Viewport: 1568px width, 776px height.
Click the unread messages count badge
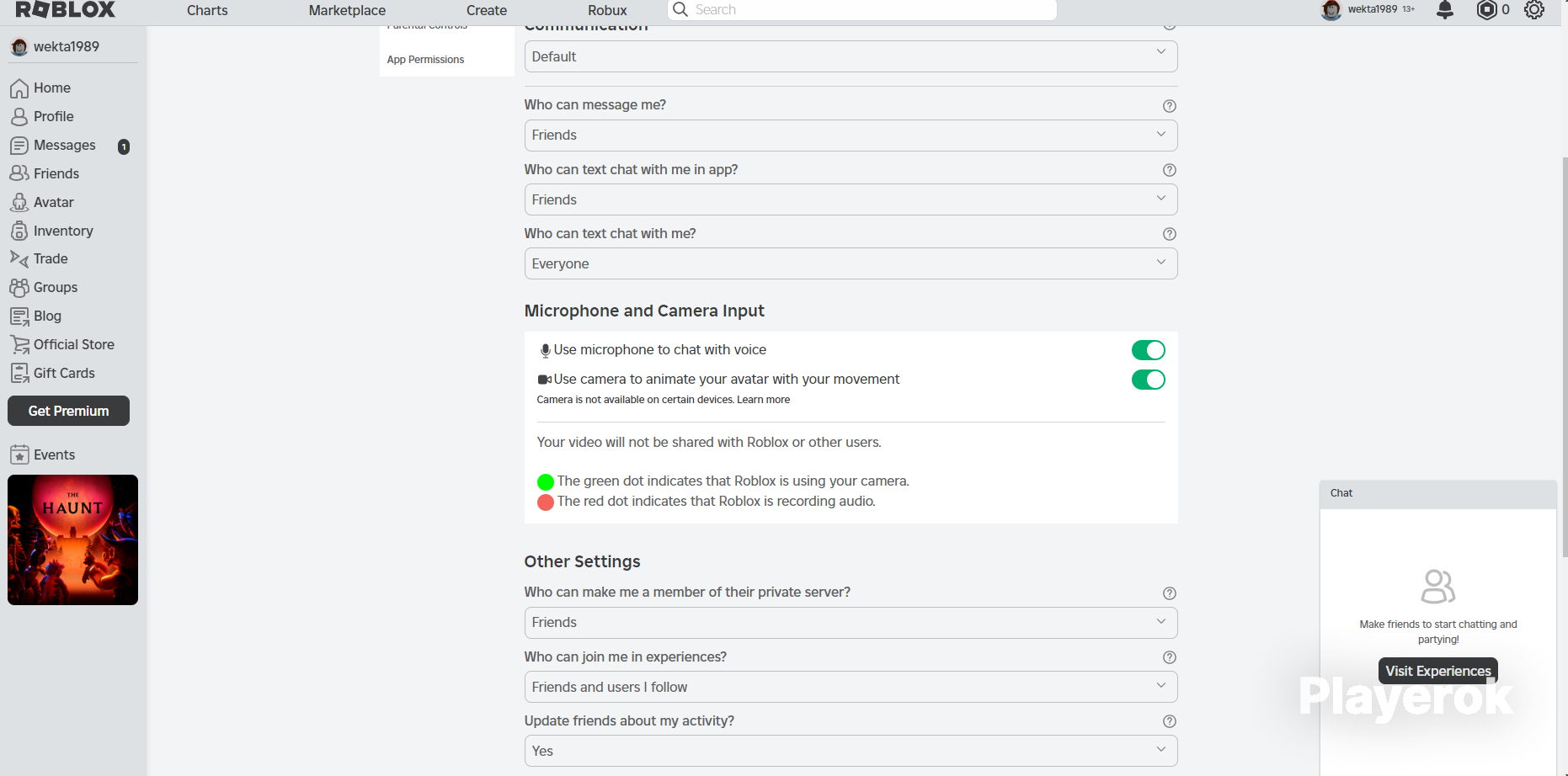(124, 146)
